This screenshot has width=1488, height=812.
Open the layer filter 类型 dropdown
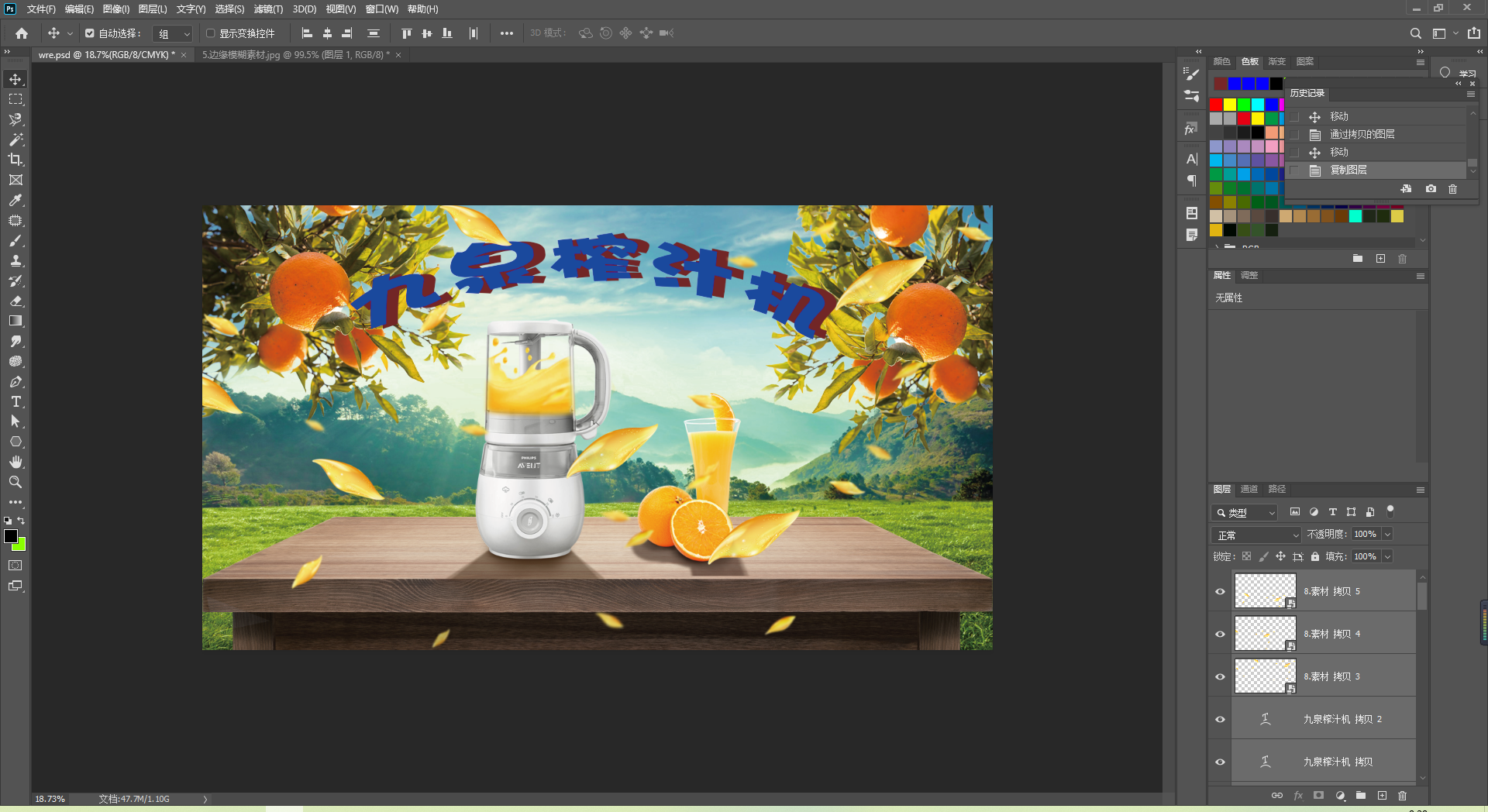coord(1244,513)
